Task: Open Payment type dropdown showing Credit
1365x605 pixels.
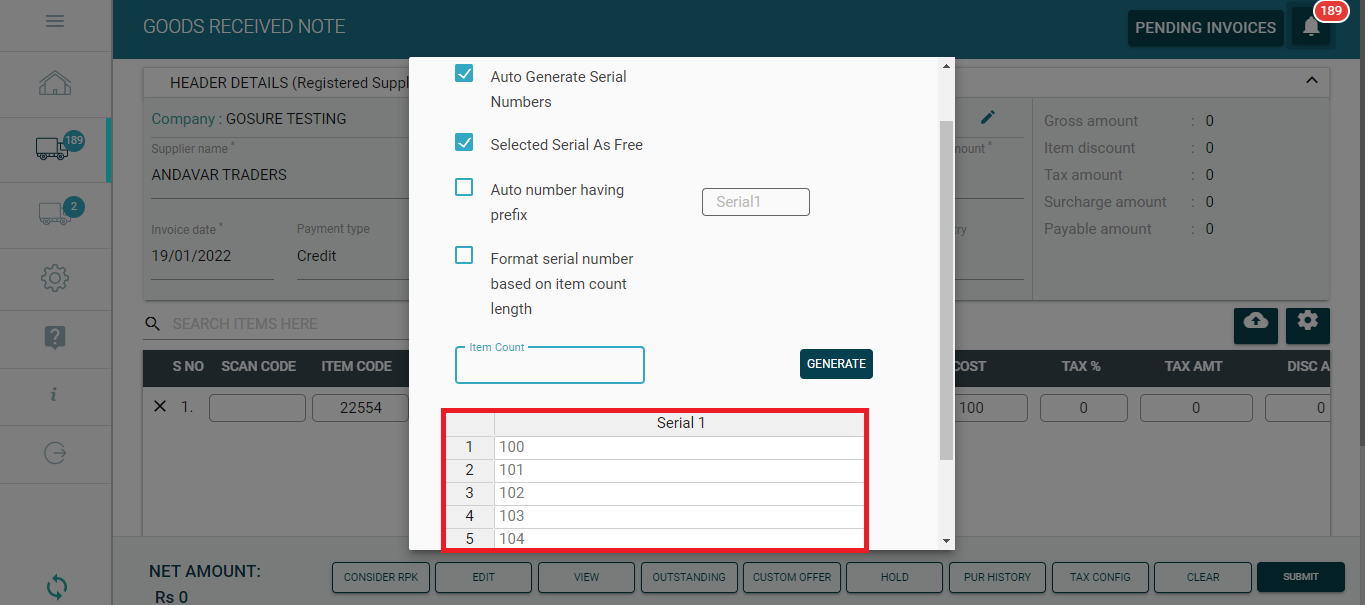Action: pyautogui.click(x=352, y=256)
